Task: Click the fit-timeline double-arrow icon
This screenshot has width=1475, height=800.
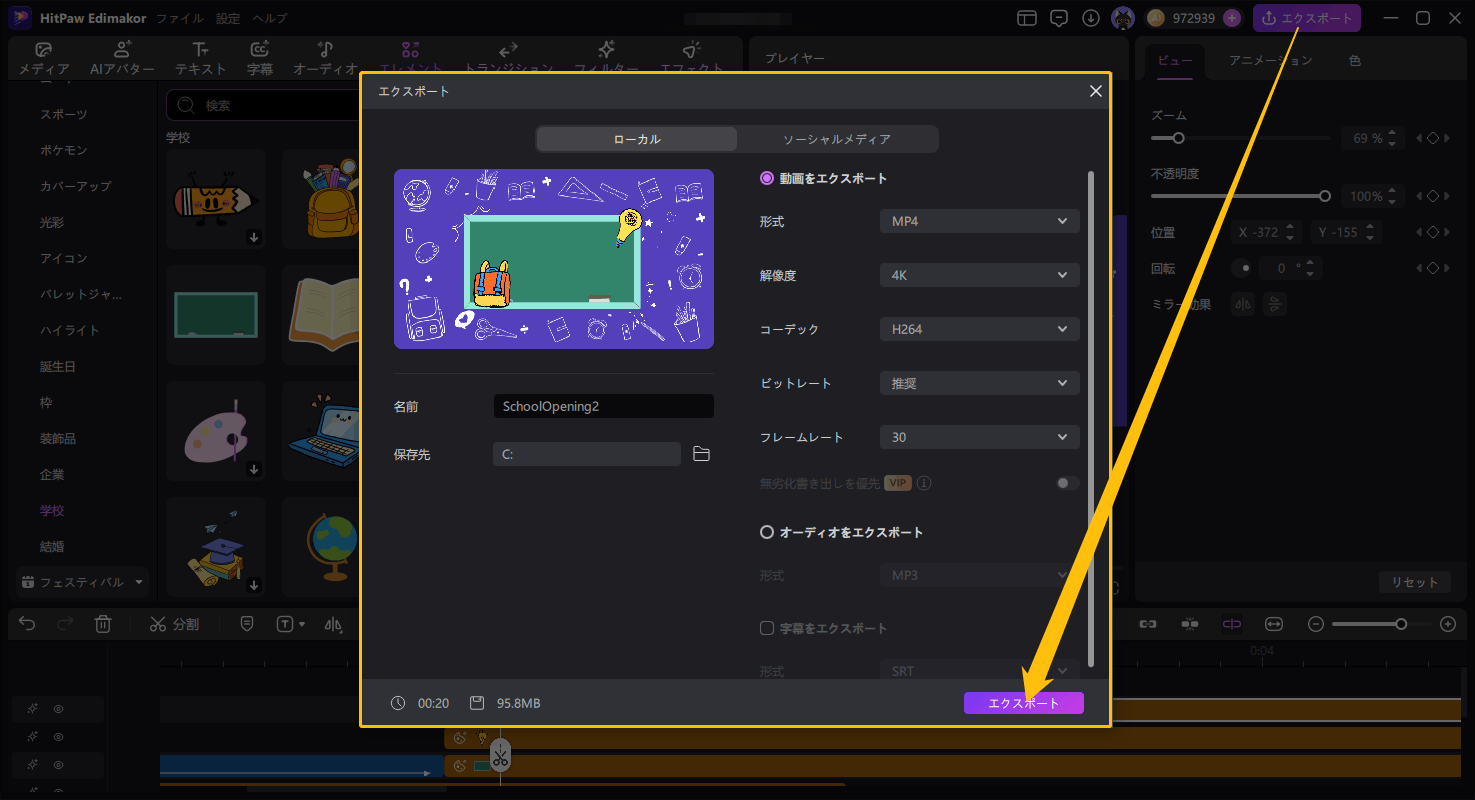Action: 1273,624
